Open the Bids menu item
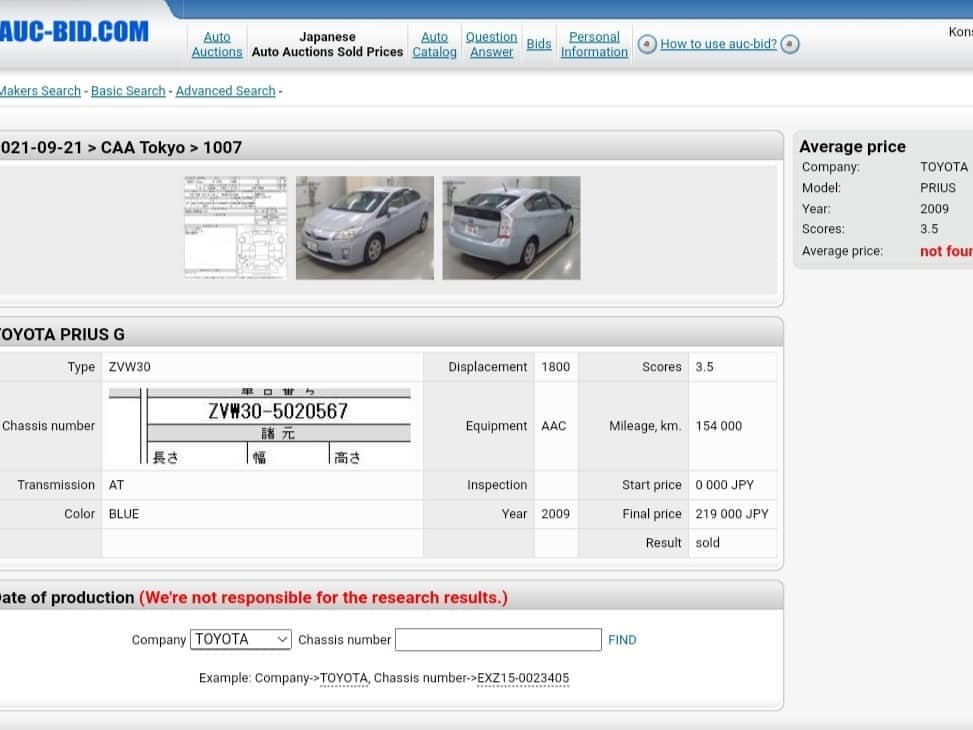The height and width of the screenshot is (730, 973). pyautogui.click(x=539, y=44)
